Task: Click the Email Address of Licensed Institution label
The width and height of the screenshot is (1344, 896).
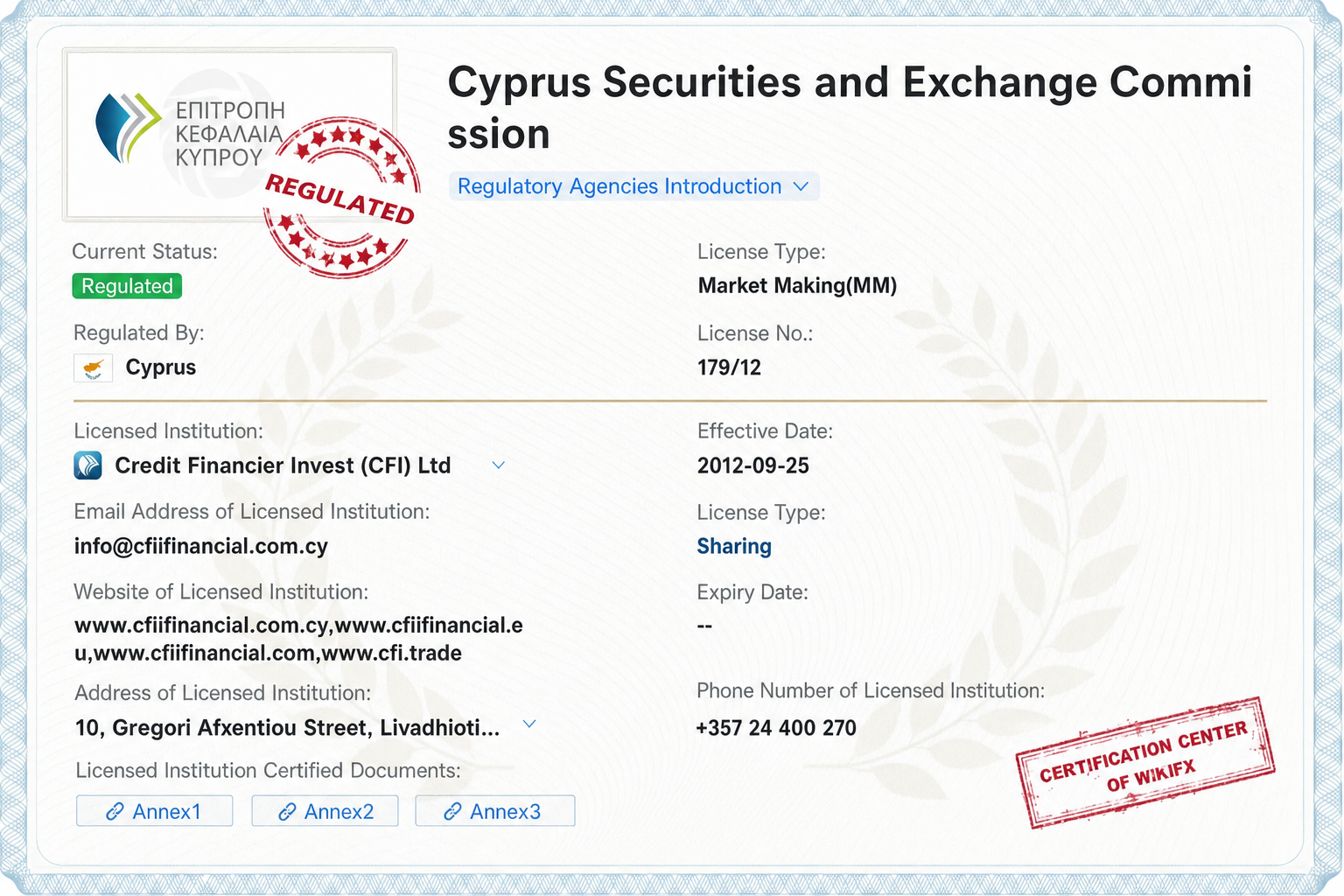Action: (252, 512)
